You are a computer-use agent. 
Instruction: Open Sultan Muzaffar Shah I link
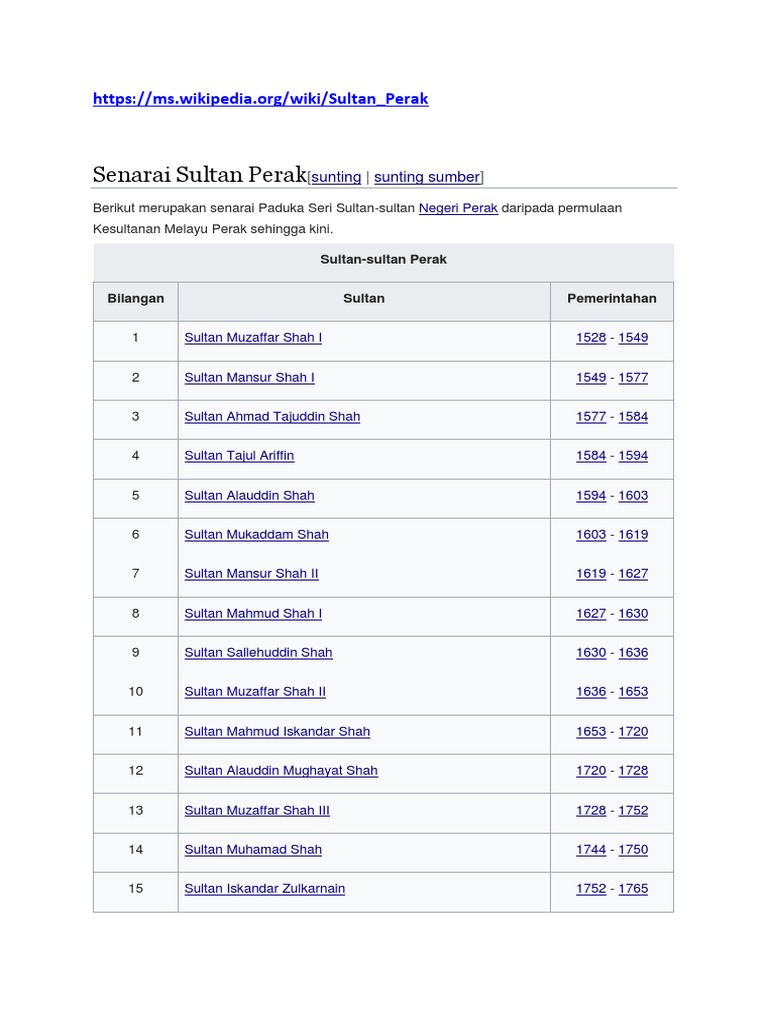click(x=253, y=338)
